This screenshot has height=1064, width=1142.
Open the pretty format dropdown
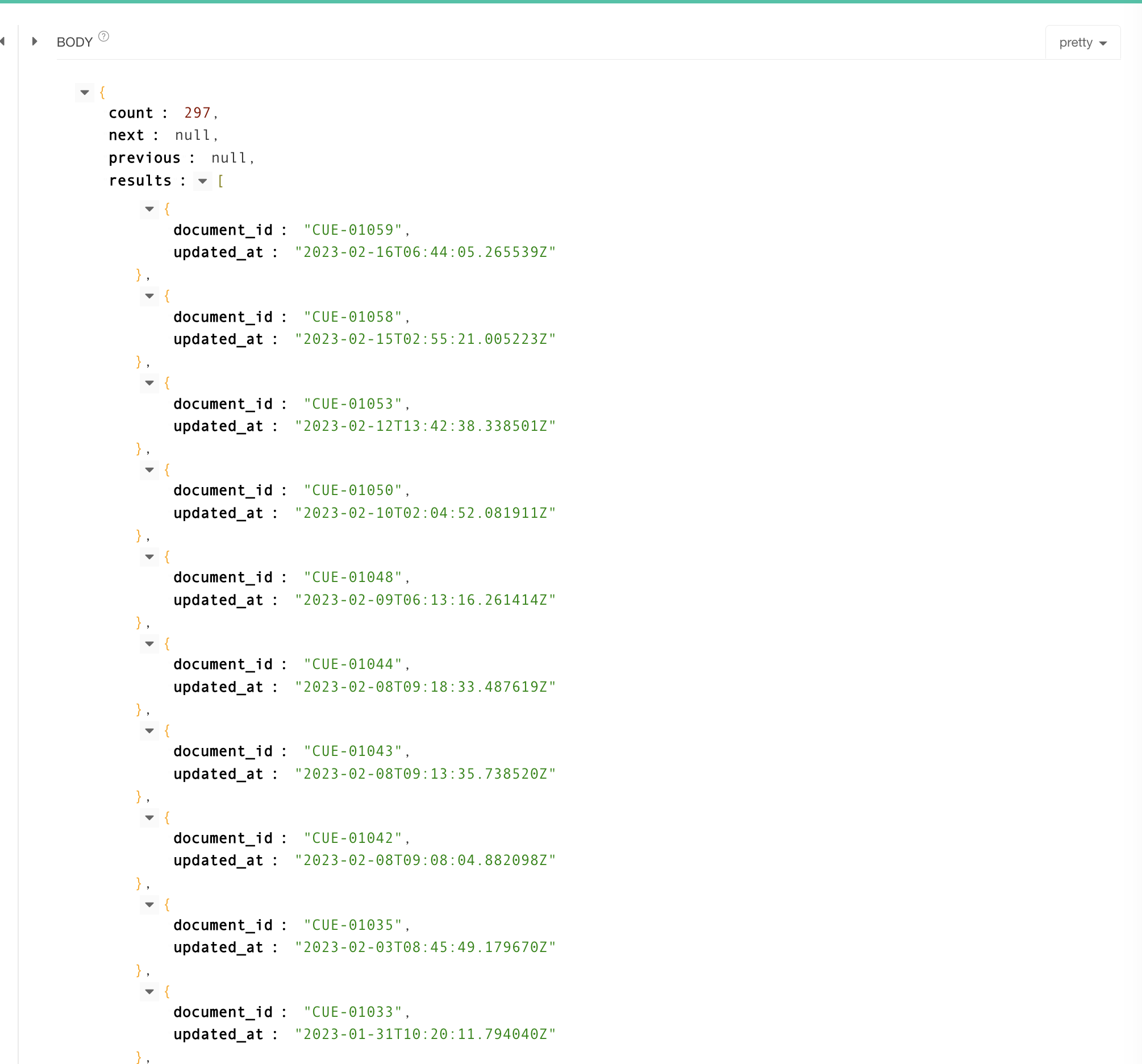(1082, 42)
